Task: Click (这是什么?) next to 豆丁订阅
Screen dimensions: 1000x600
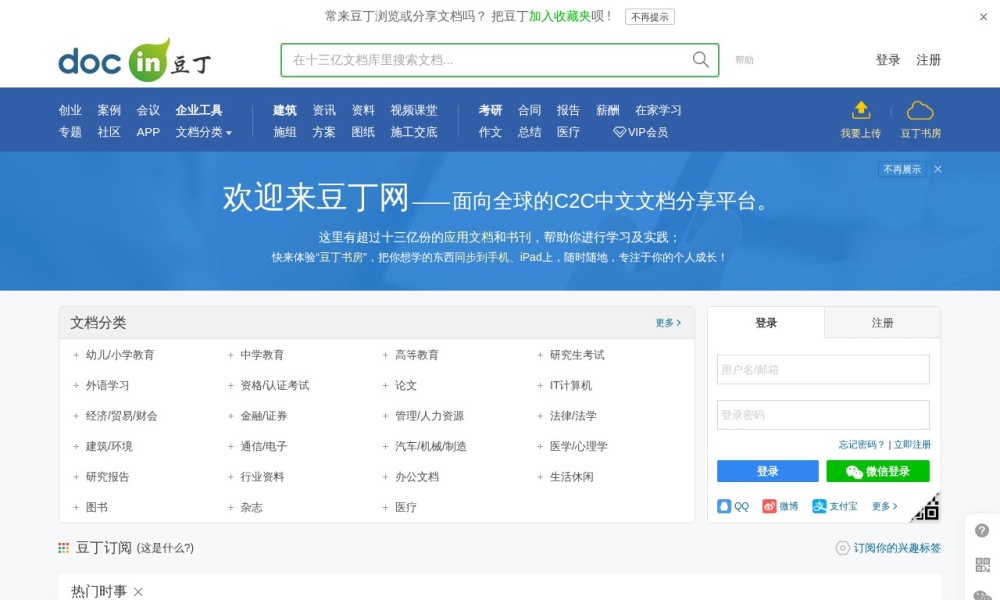Action: click(x=165, y=548)
